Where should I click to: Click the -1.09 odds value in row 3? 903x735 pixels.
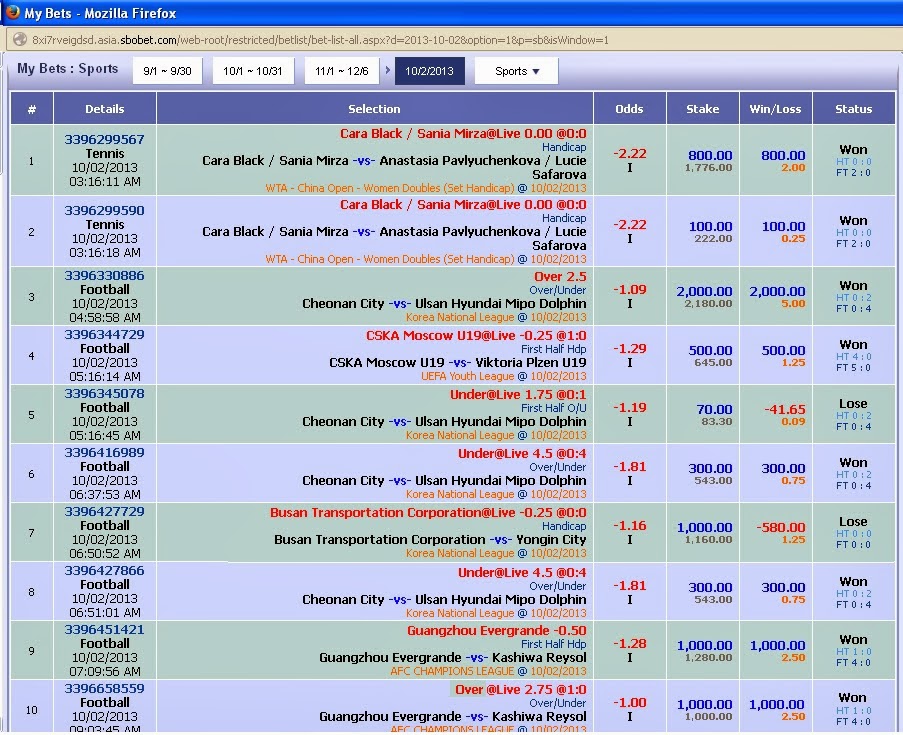[x=629, y=290]
